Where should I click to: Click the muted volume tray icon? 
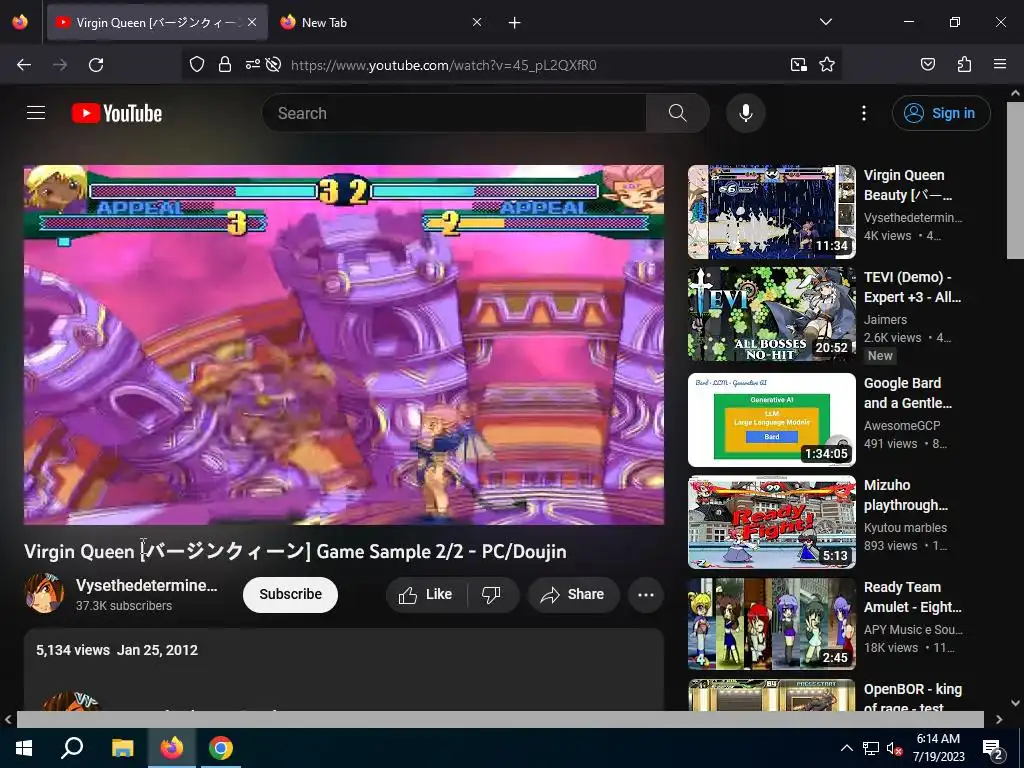coord(893,748)
